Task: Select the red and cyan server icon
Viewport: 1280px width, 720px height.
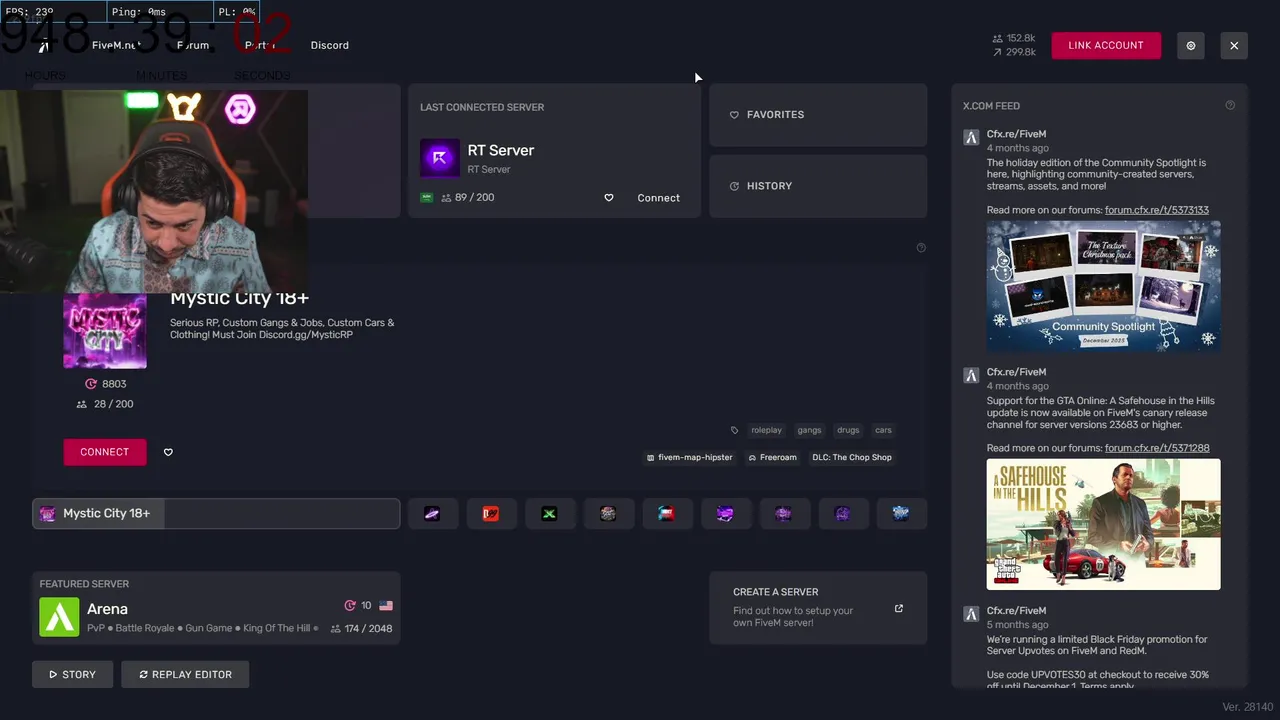Action: 666,514
